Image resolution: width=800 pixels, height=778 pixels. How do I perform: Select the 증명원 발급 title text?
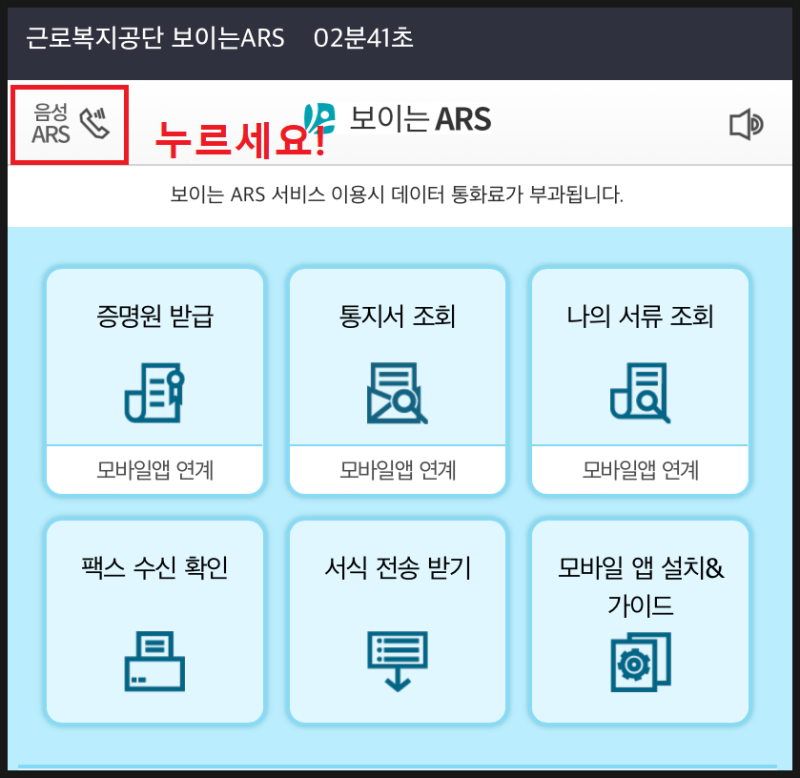point(155,316)
